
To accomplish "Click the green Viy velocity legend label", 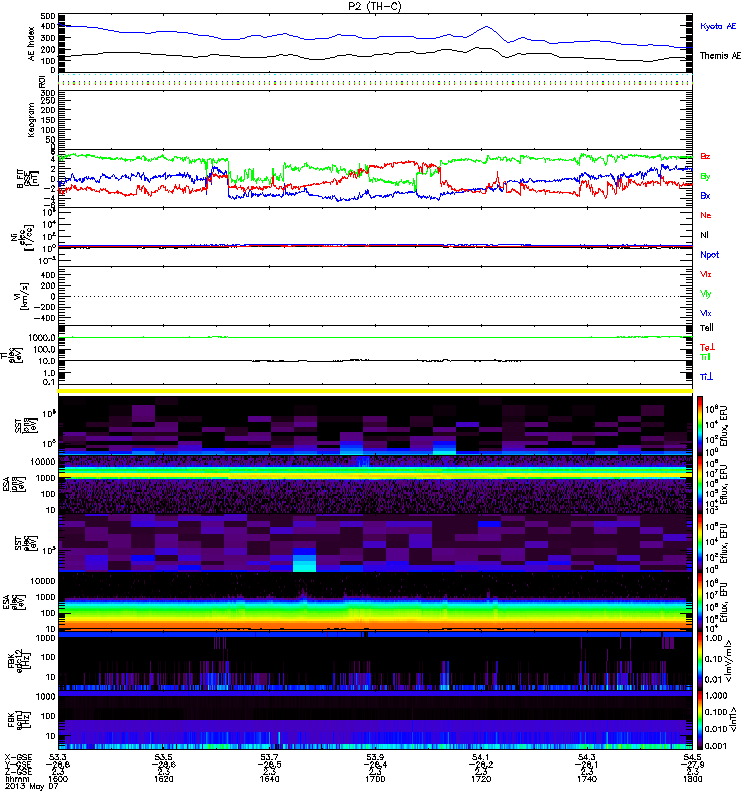I will pyautogui.click(x=705, y=293).
